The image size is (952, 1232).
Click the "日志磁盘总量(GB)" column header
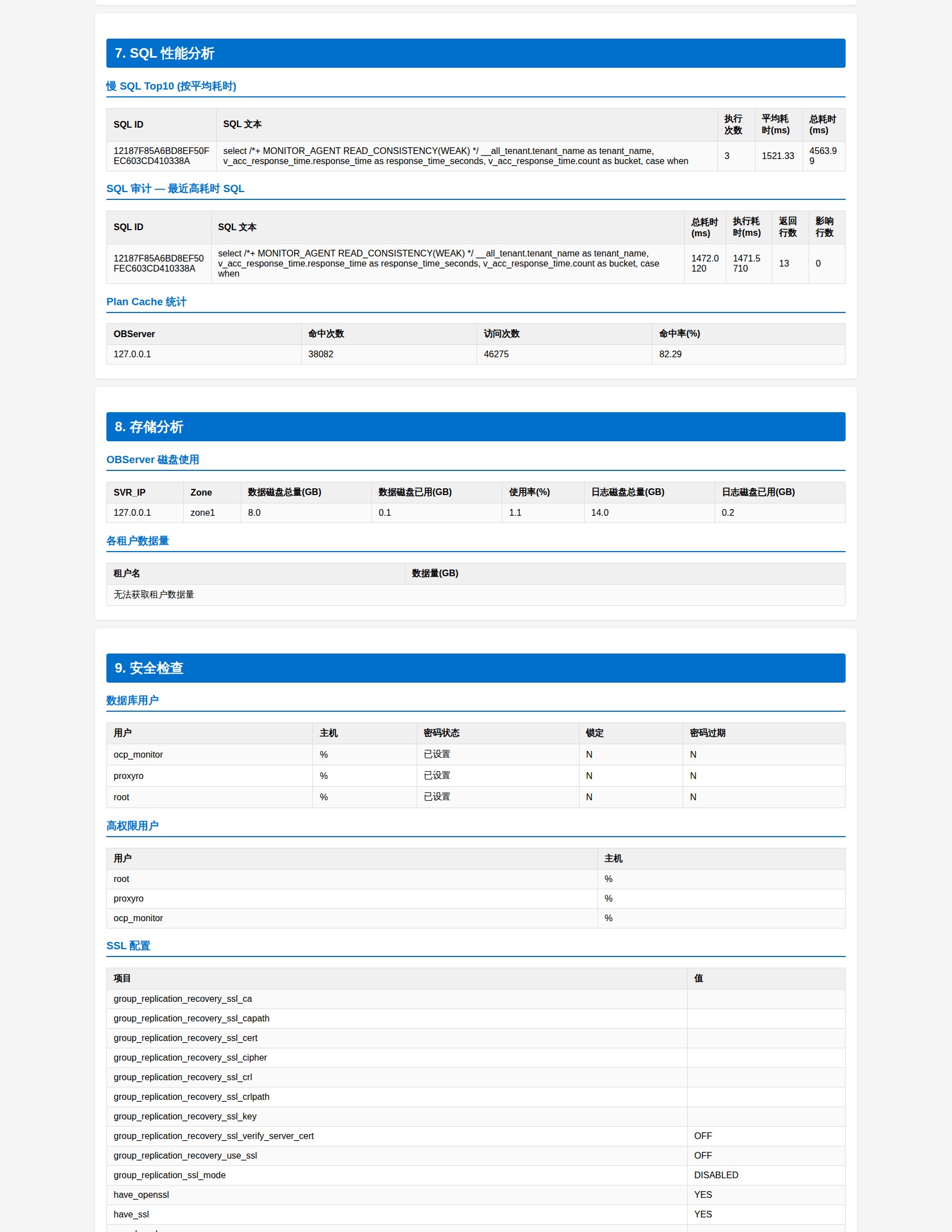pos(649,492)
